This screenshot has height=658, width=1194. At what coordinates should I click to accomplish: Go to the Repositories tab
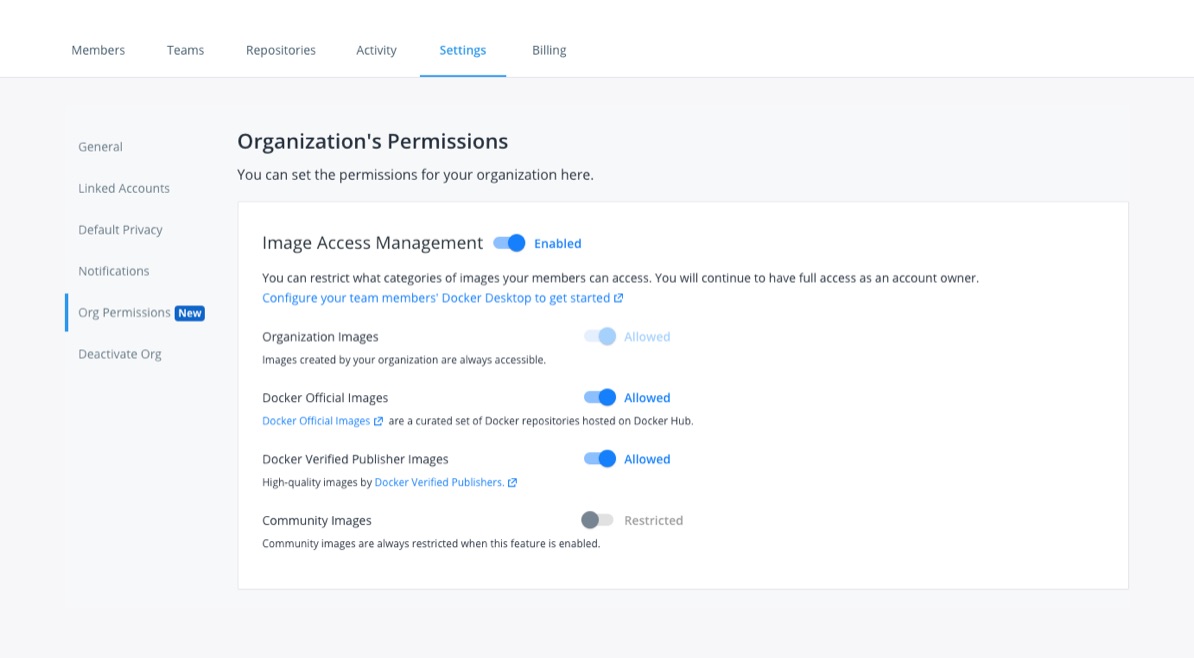pos(280,50)
